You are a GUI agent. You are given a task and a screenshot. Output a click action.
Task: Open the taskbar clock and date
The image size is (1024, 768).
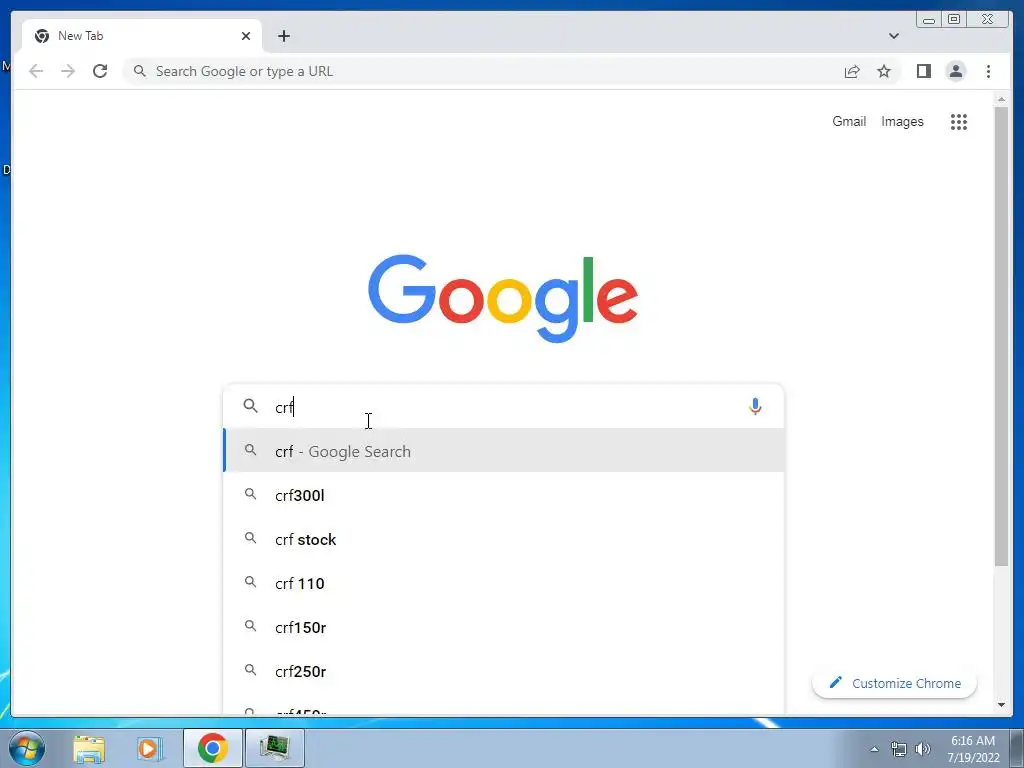pos(973,749)
